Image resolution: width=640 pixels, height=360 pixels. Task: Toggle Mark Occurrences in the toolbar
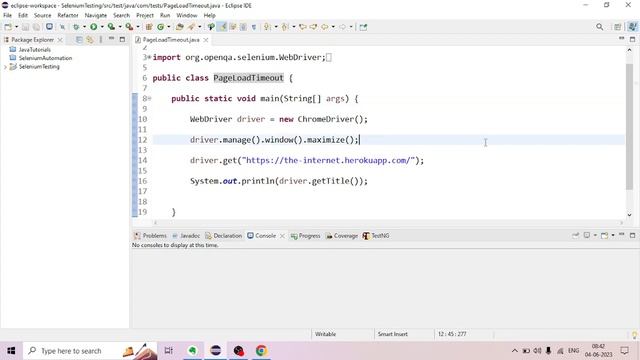(x=222, y=27)
